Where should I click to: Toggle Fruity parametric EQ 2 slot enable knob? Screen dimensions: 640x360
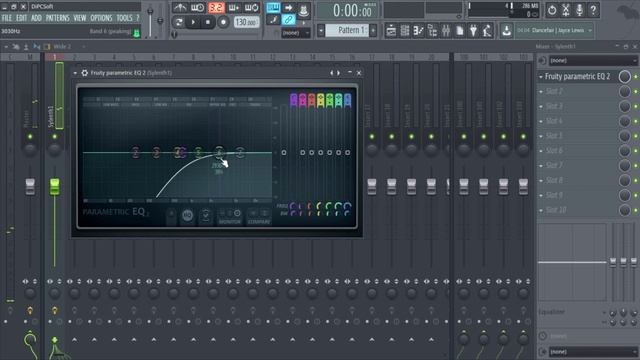(x=624, y=77)
